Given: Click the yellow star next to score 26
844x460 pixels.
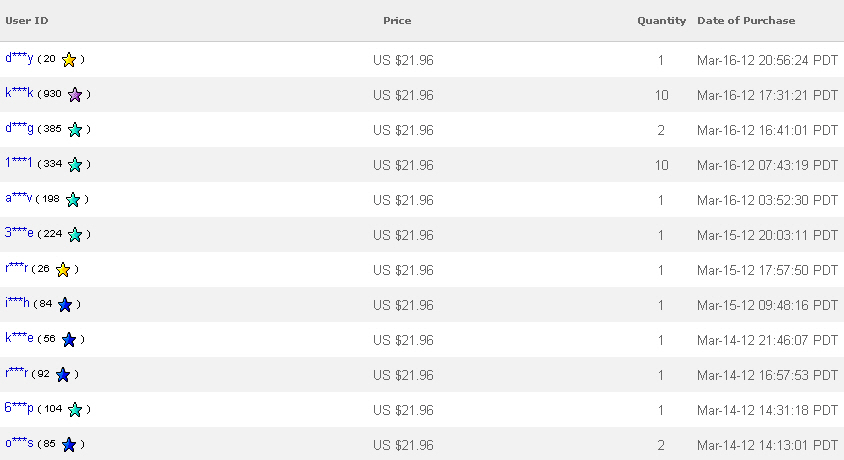Looking at the screenshot, I should (63, 270).
